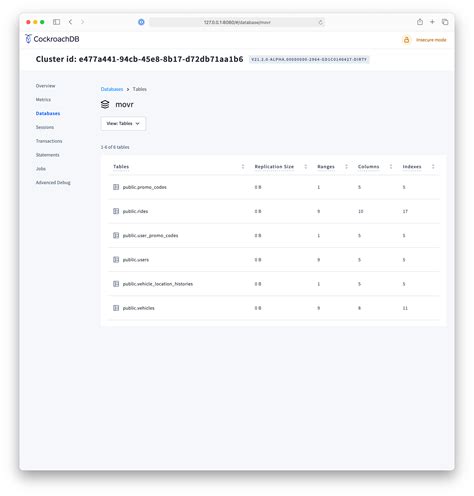Click table icon next to public.vehicles
The image size is (474, 496).
click(x=116, y=308)
